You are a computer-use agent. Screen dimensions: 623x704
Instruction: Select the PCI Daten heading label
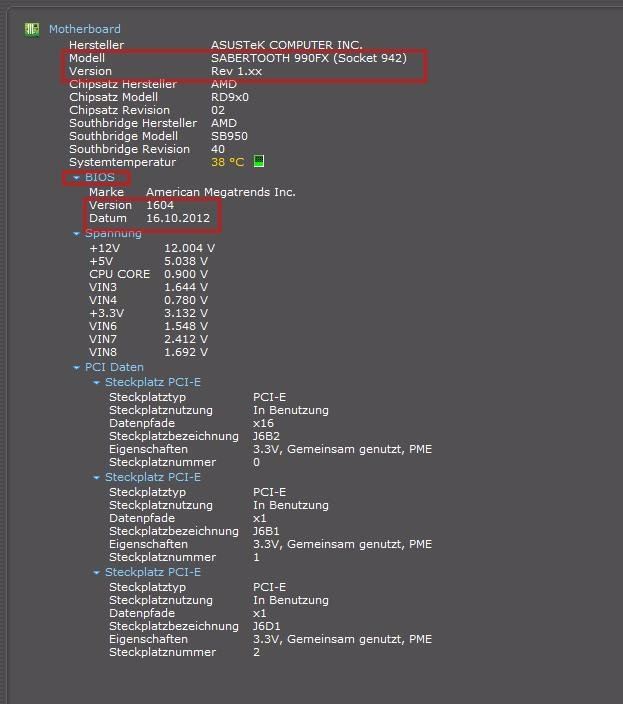tap(114, 367)
